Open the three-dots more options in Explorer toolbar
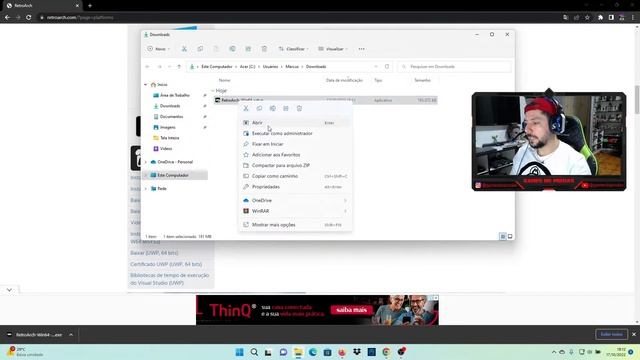This screenshot has width=640, height=360. point(361,49)
